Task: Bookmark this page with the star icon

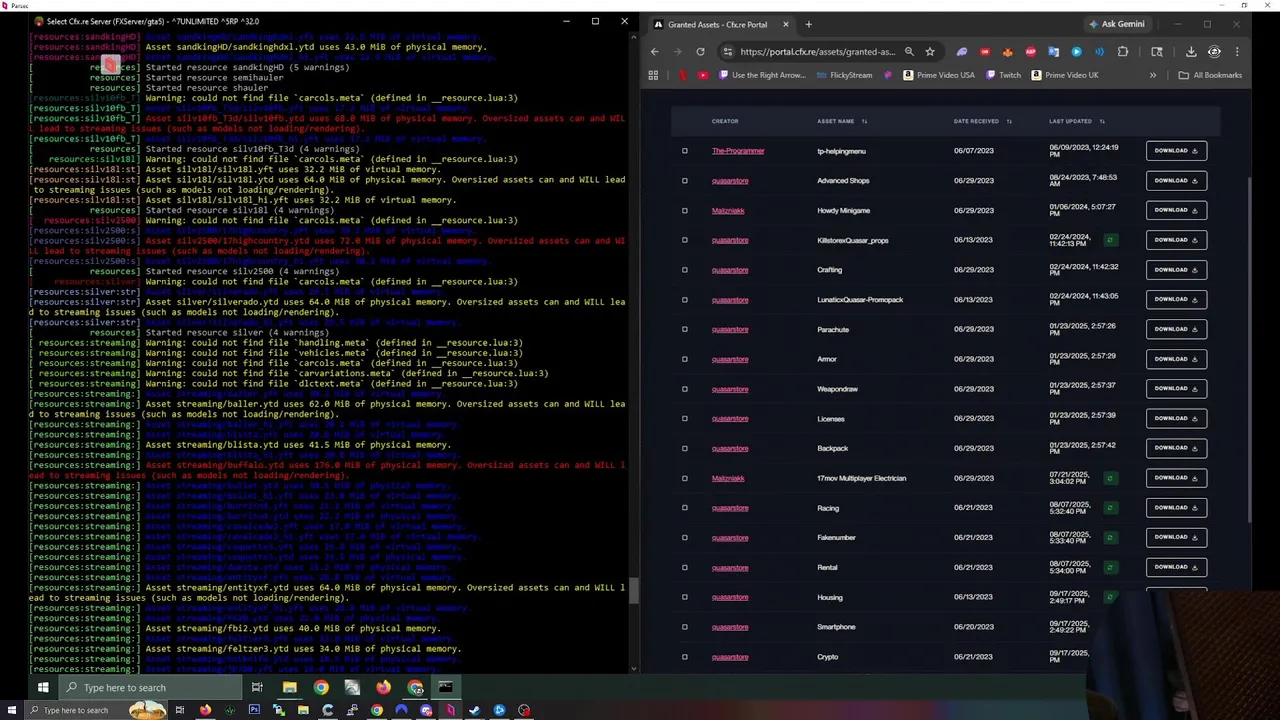Action: click(930, 52)
